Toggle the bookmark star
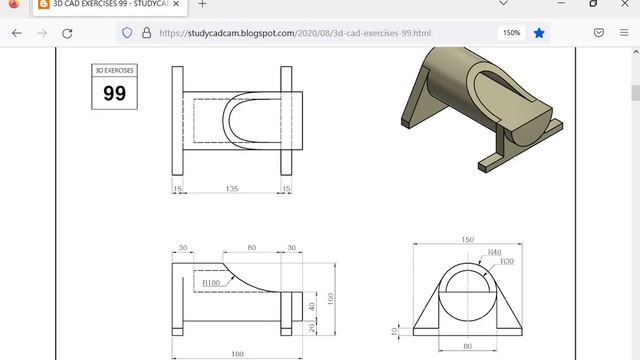 [539, 33]
